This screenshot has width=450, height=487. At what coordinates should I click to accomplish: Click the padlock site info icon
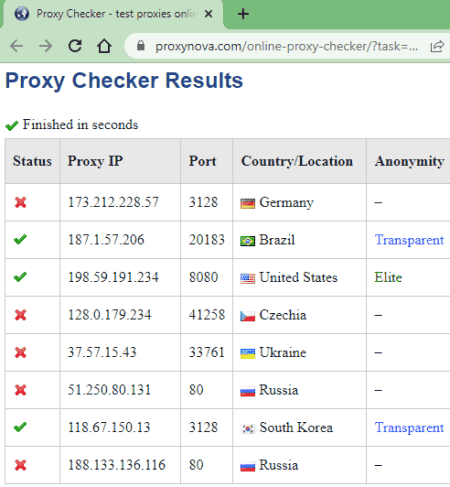141,46
